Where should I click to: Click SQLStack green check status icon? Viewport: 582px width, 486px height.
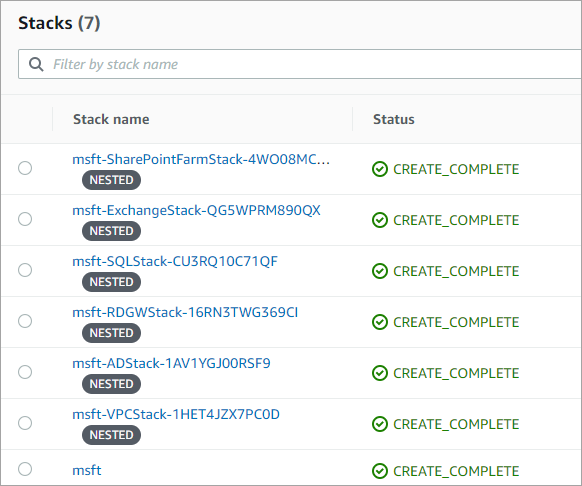(380, 271)
